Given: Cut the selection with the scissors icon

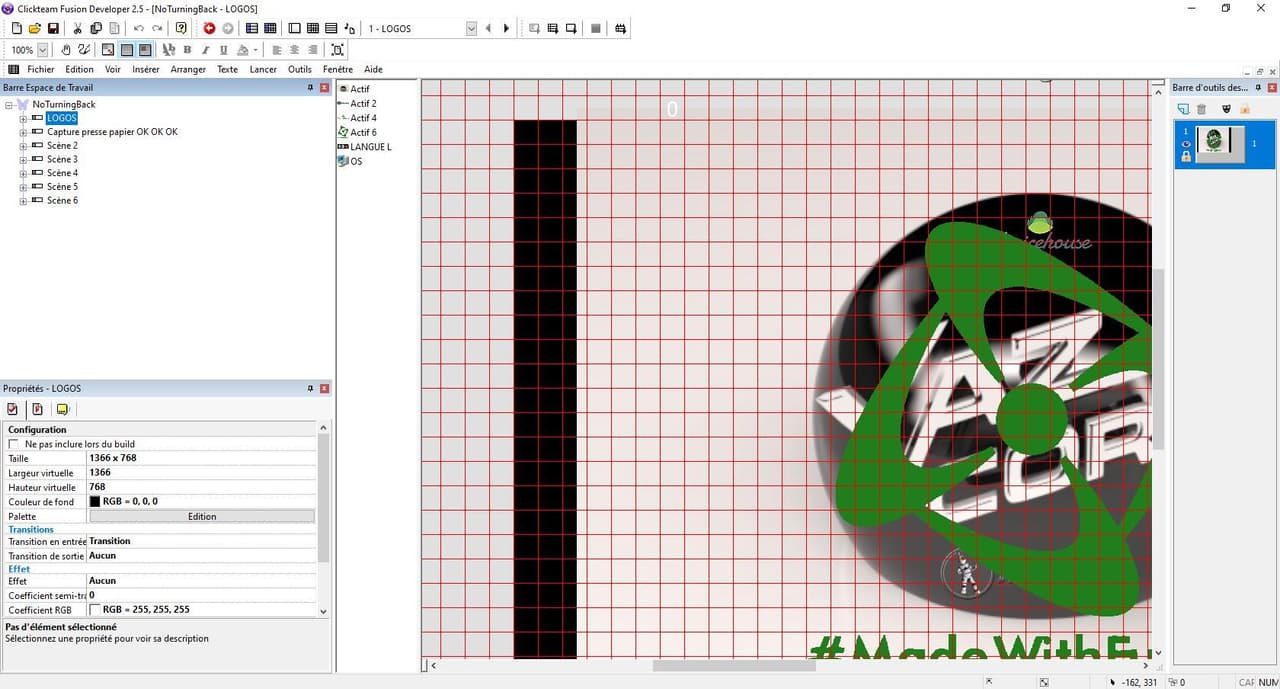Looking at the screenshot, I should [77, 28].
